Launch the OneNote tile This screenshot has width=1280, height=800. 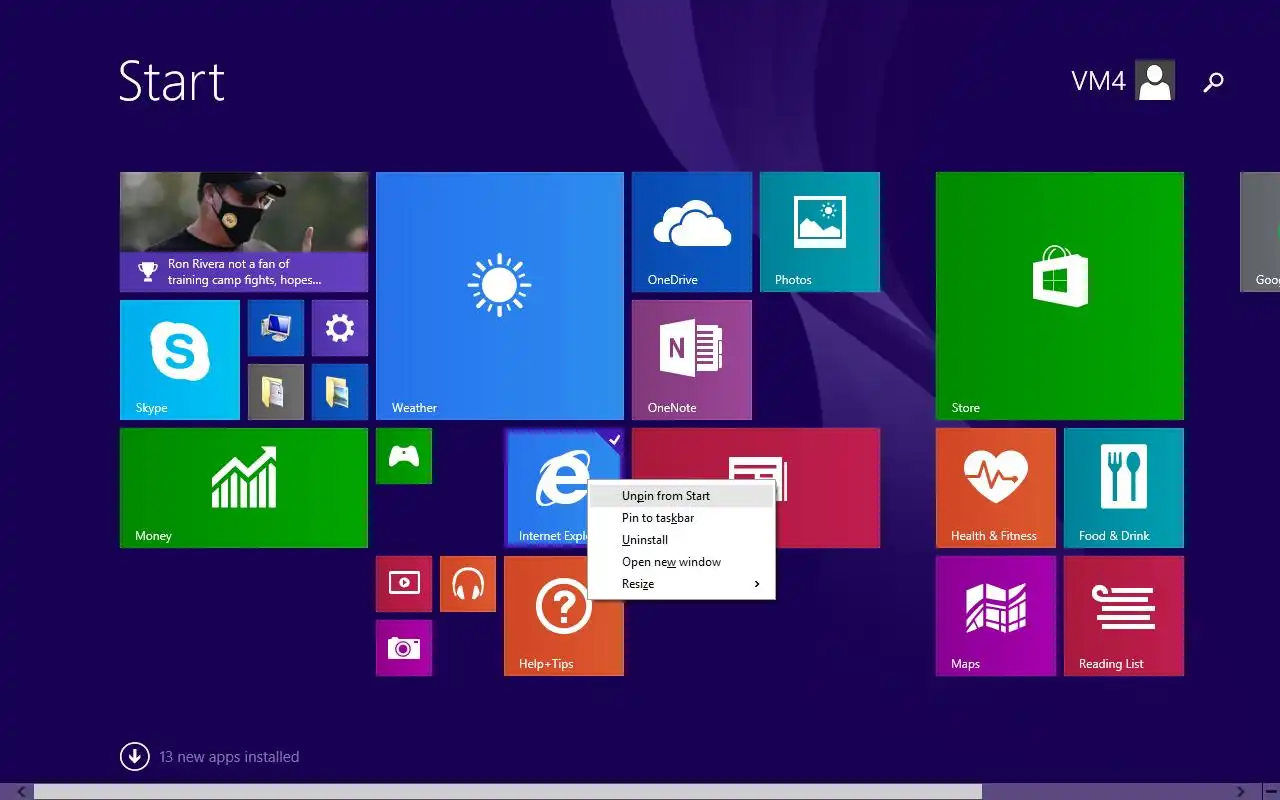coord(692,360)
